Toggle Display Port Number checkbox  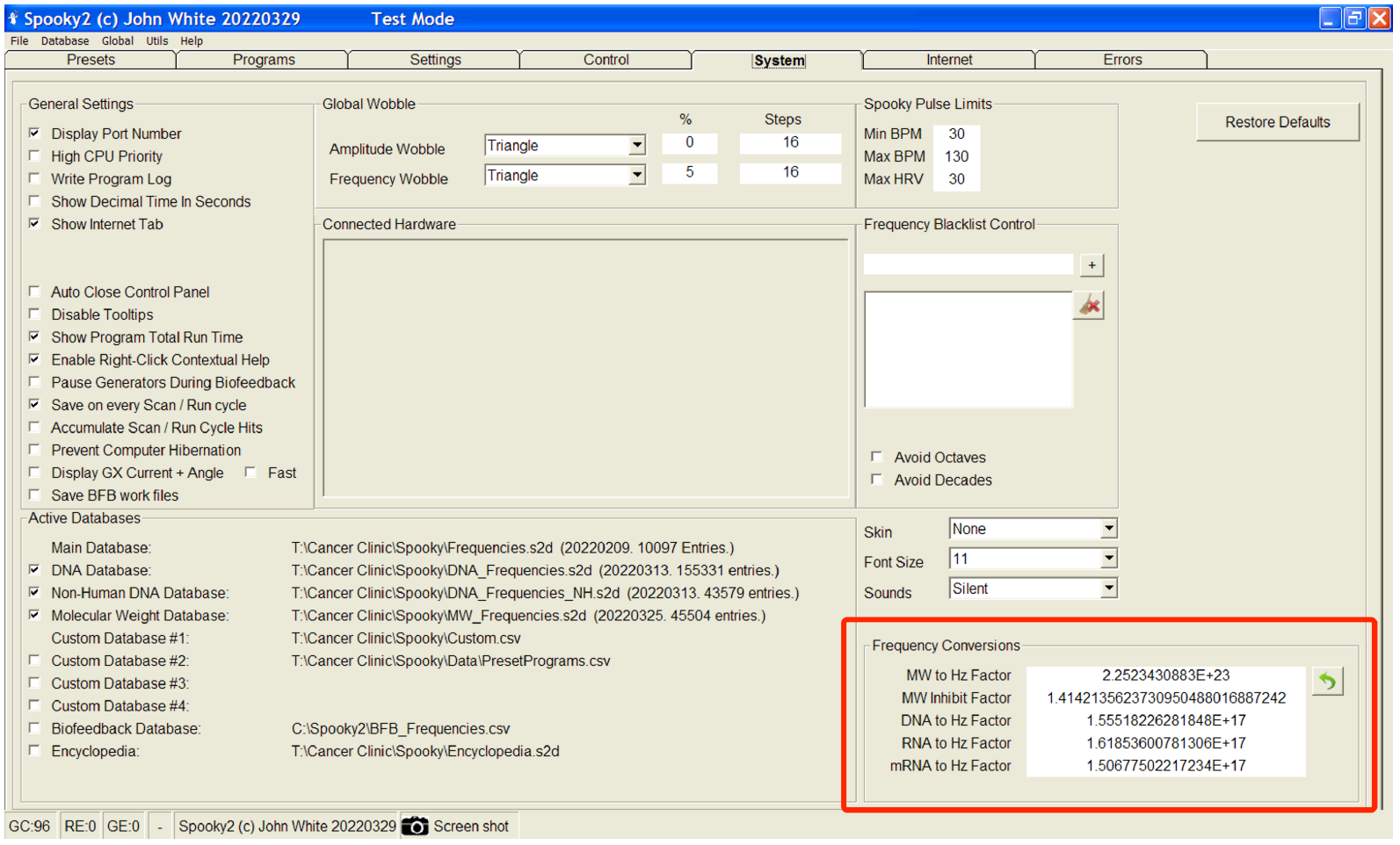click(x=34, y=134)
